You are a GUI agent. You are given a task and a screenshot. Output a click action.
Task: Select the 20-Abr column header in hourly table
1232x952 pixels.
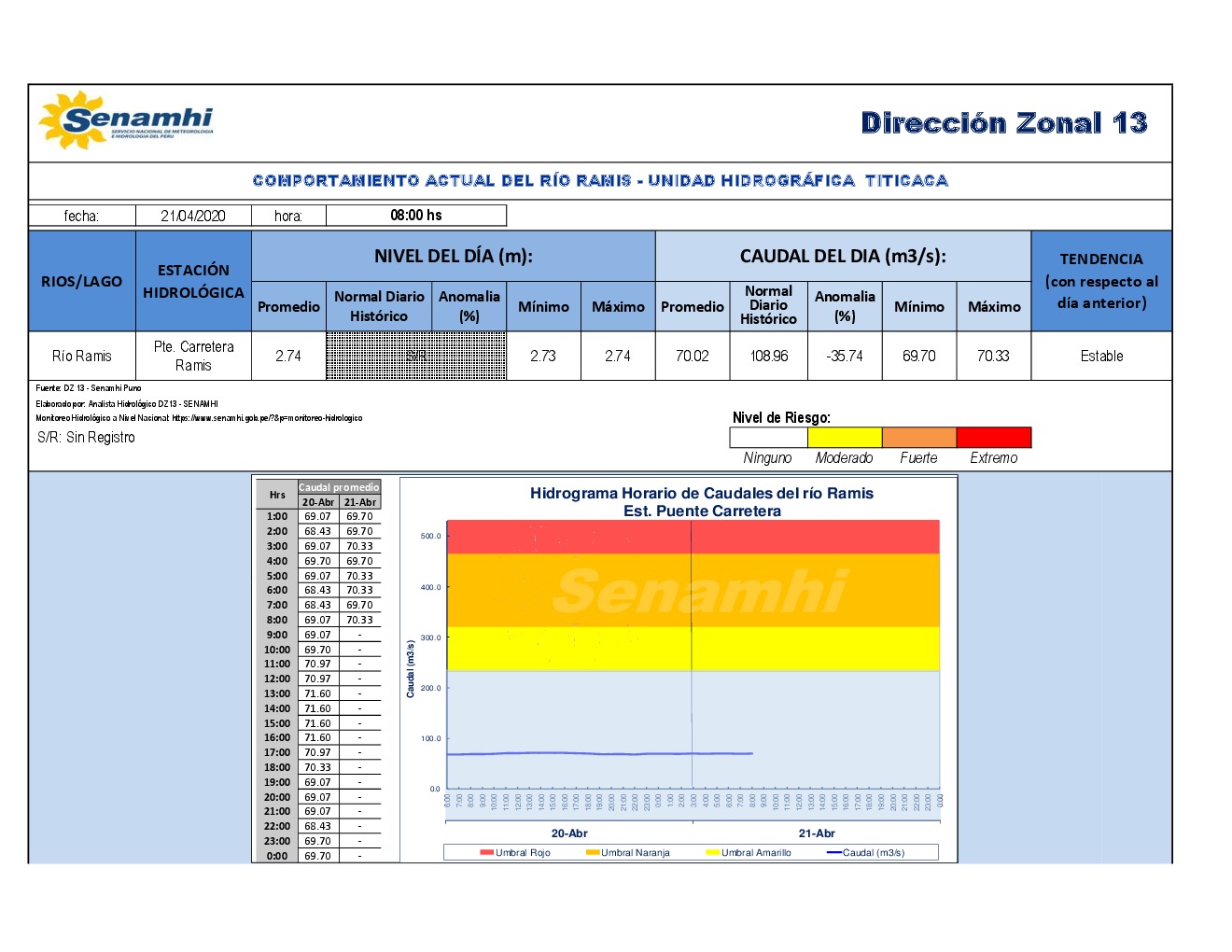point(317,502)
